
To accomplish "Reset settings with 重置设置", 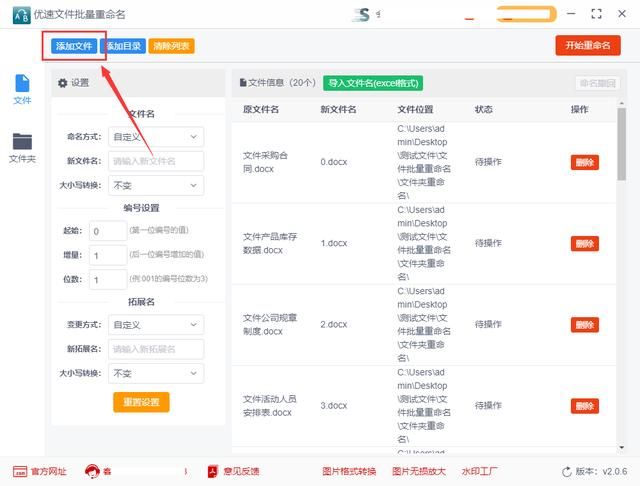I will (x=141, y=402).
